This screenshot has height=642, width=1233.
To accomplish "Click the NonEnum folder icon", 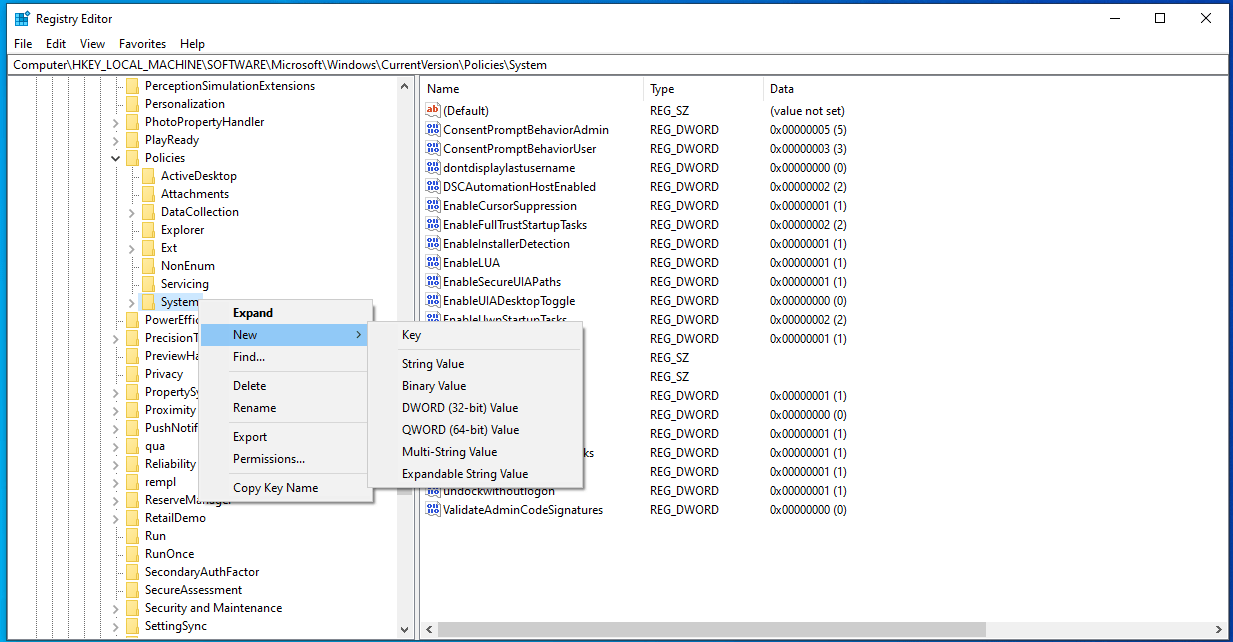I will click(x=148, y=265).
